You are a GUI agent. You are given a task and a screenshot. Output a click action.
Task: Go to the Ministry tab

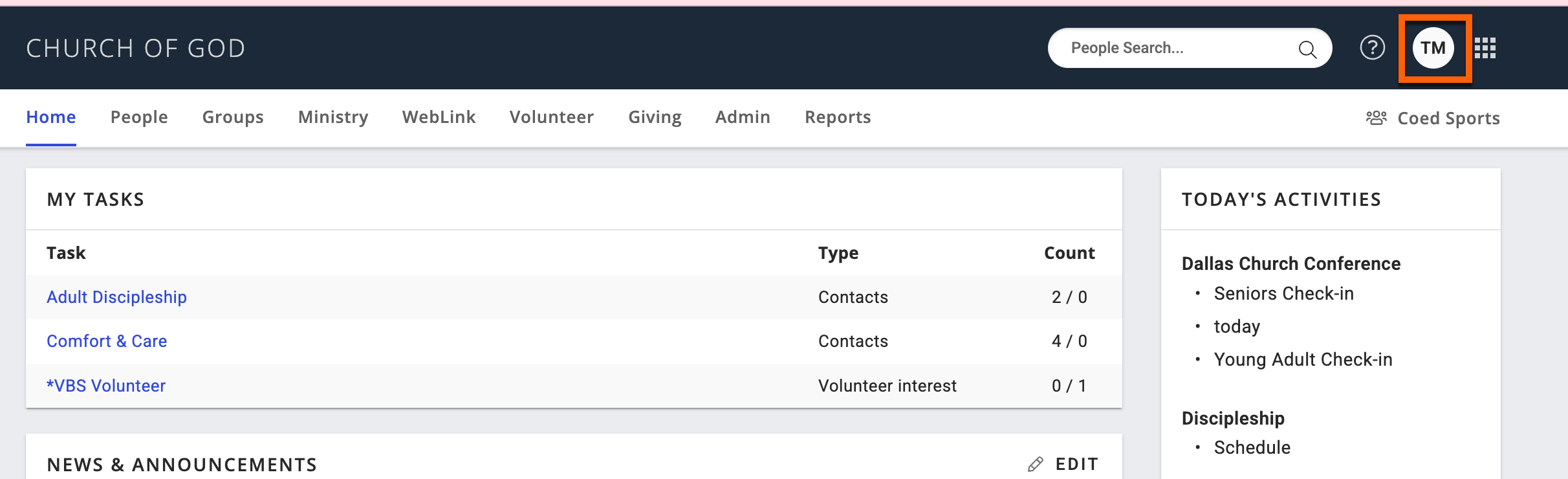(x=333, y=117)
